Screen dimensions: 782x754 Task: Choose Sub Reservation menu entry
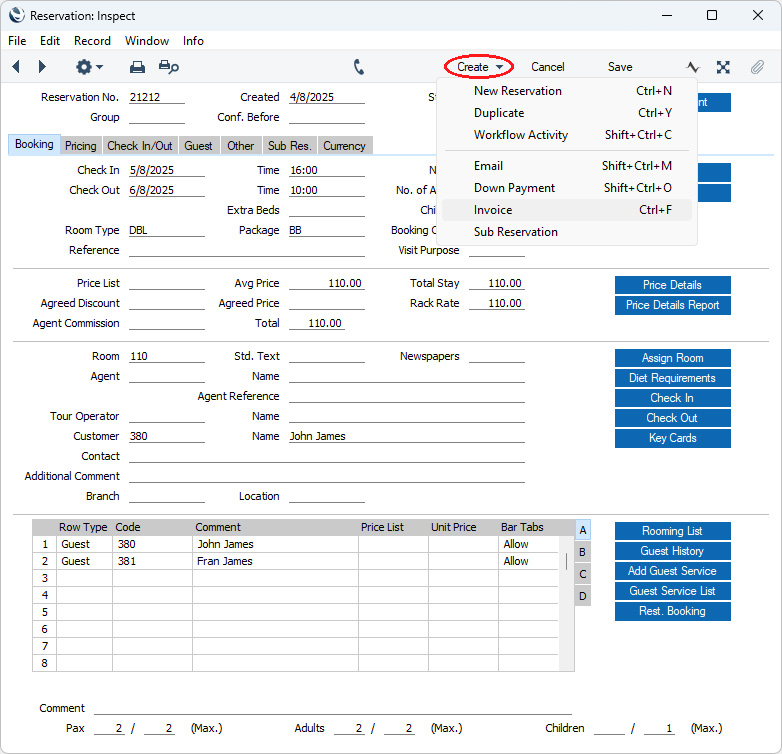567,232
